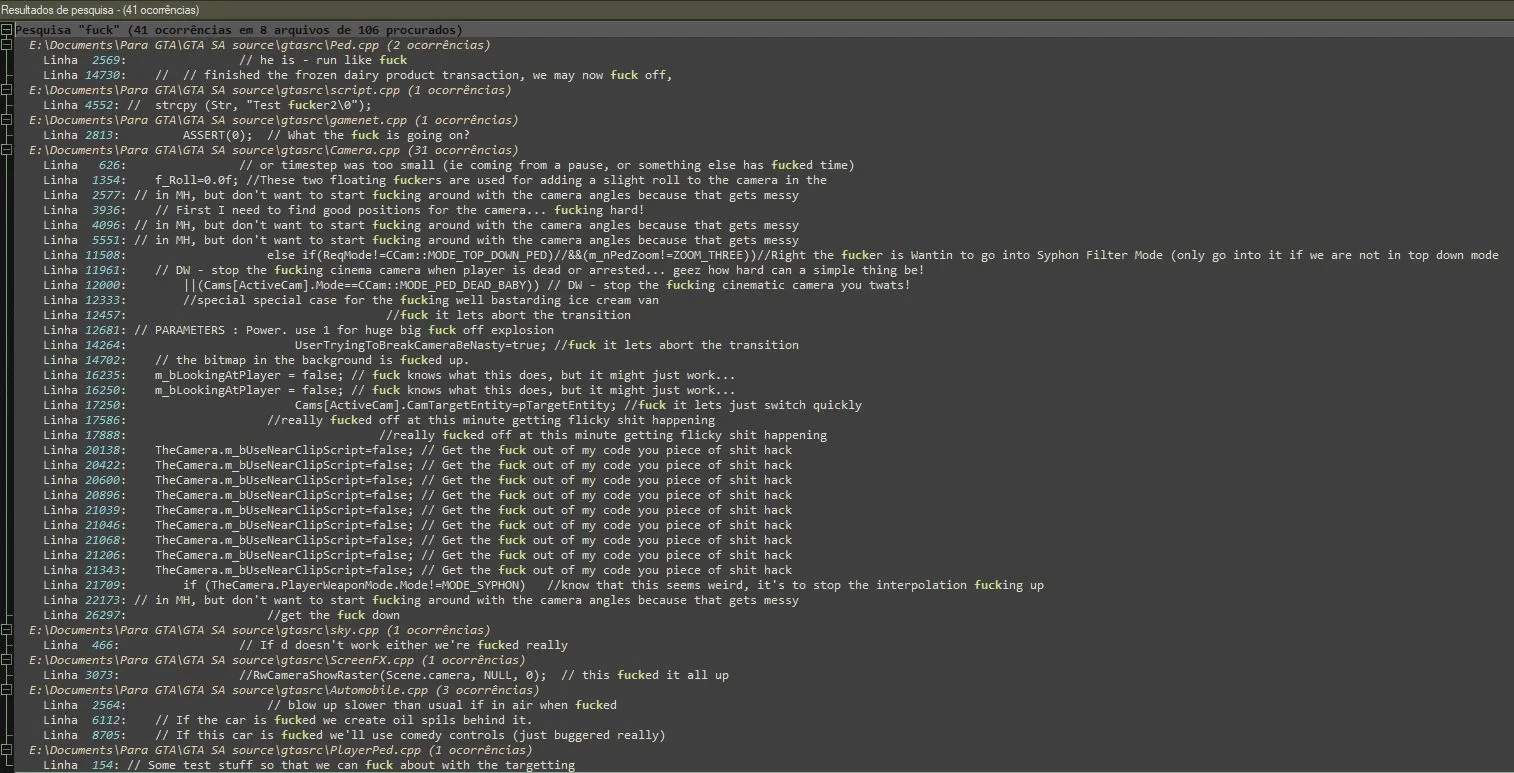The image size is (1514, 773).
Task: Collapse the Automobile.cpp results group
Action: (7, 690)
